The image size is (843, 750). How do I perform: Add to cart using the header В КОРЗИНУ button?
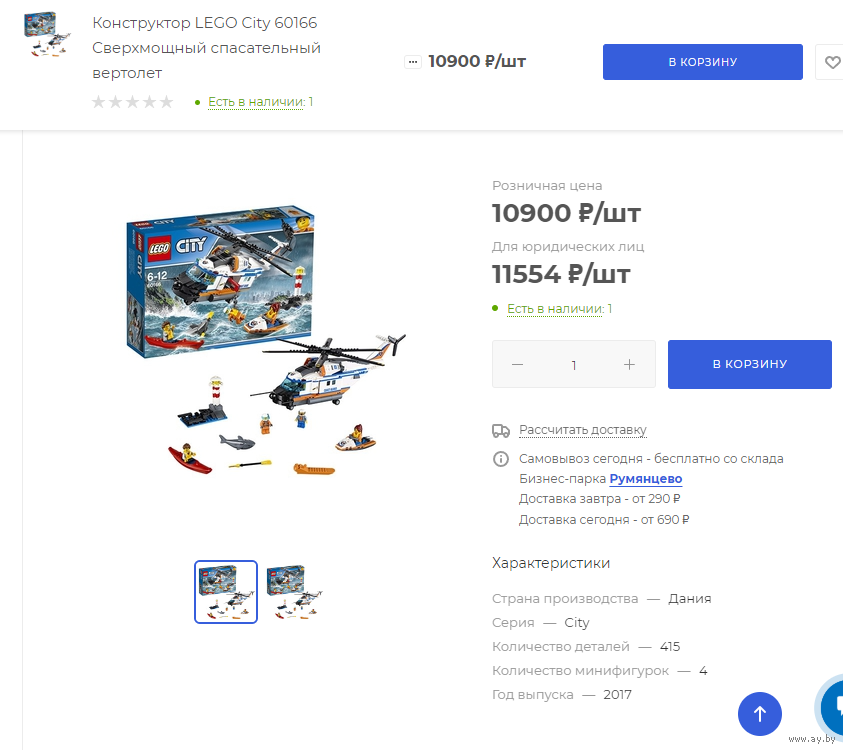tap(702, 62)
